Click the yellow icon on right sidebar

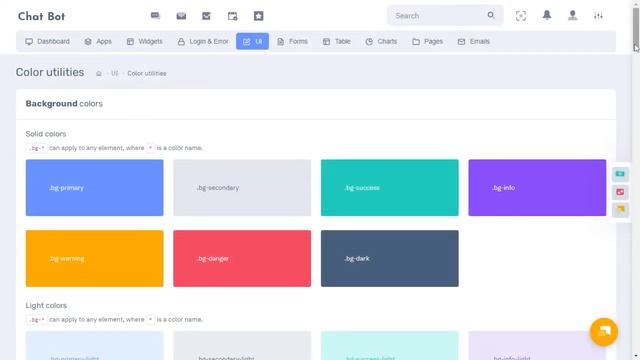(x=620, y=209)
